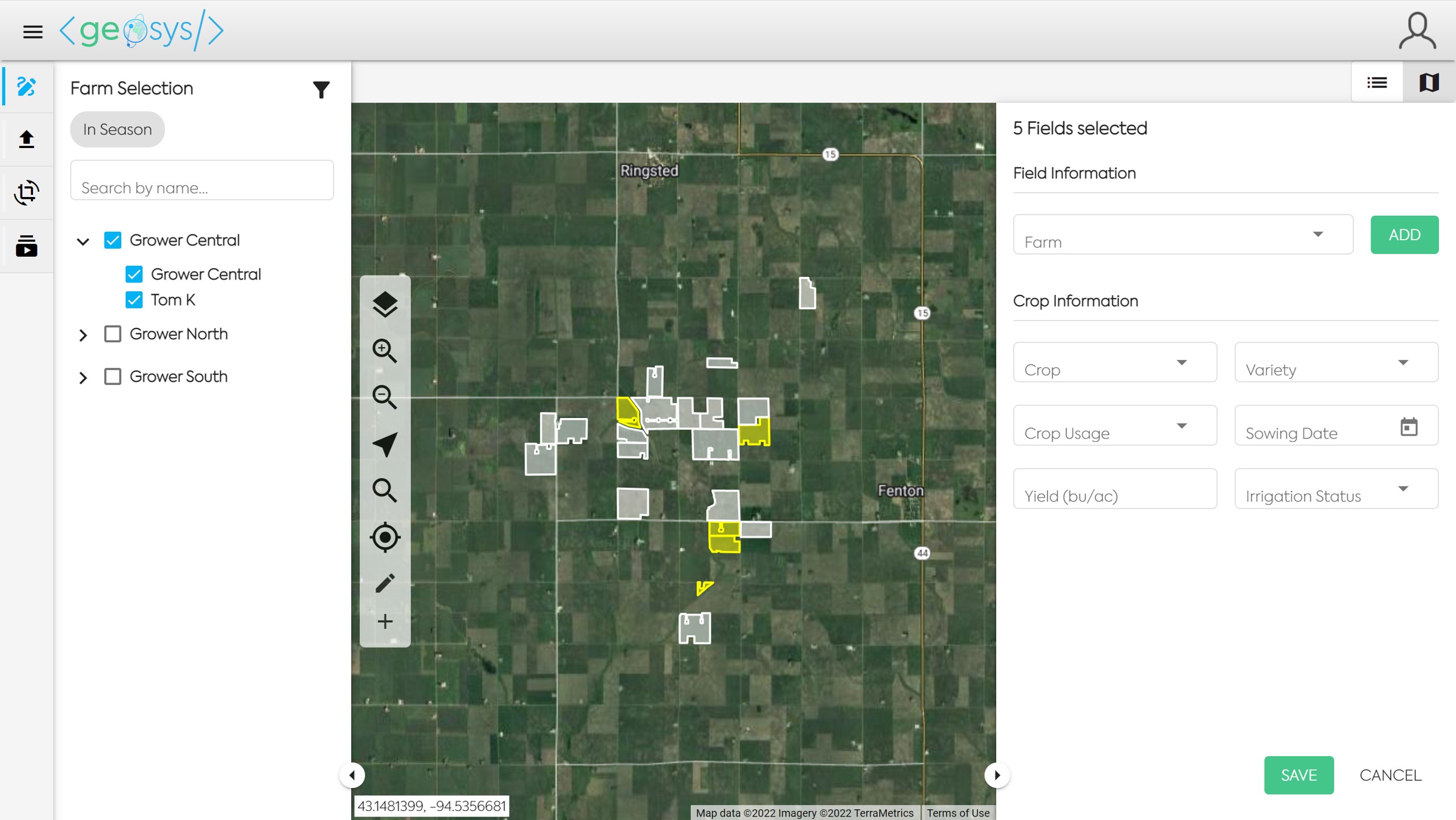Check the Grower North checkbox
Screen dimensions: 1456x820
pyautogui.click(x=113, y=334)
